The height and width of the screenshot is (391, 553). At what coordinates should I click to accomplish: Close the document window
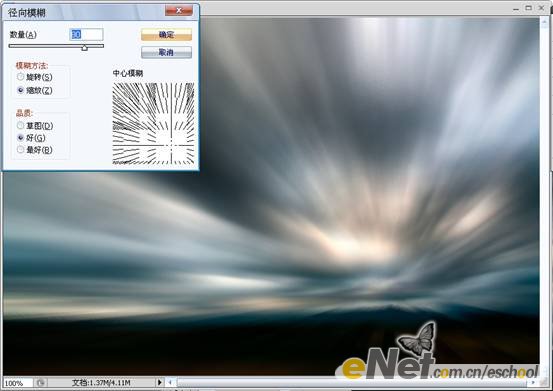pyautogui.click(x=541, y=8)
